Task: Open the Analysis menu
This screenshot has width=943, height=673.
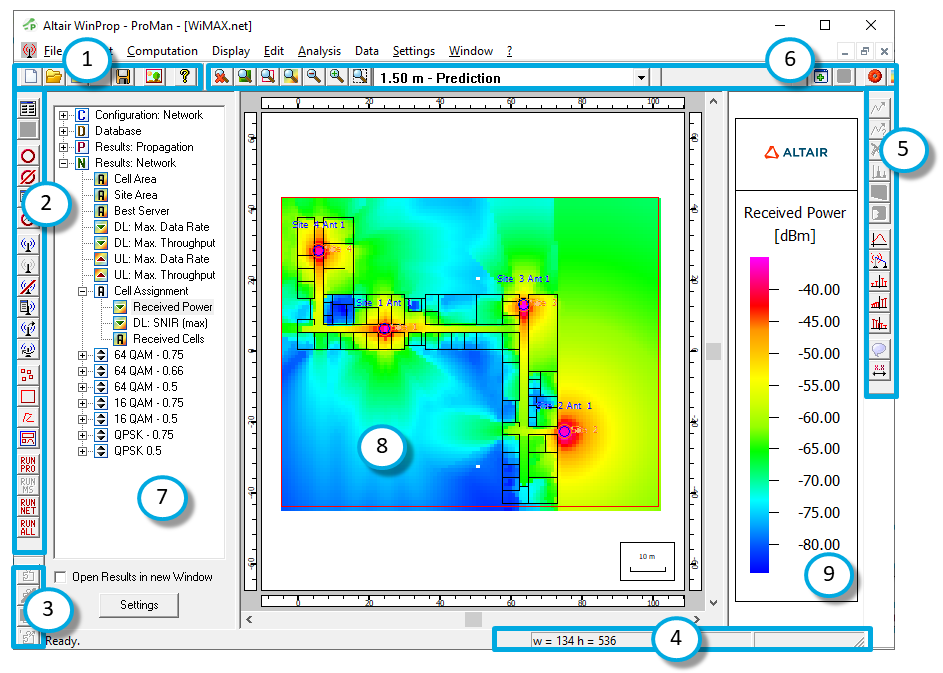Action: [x=319, y=51]
